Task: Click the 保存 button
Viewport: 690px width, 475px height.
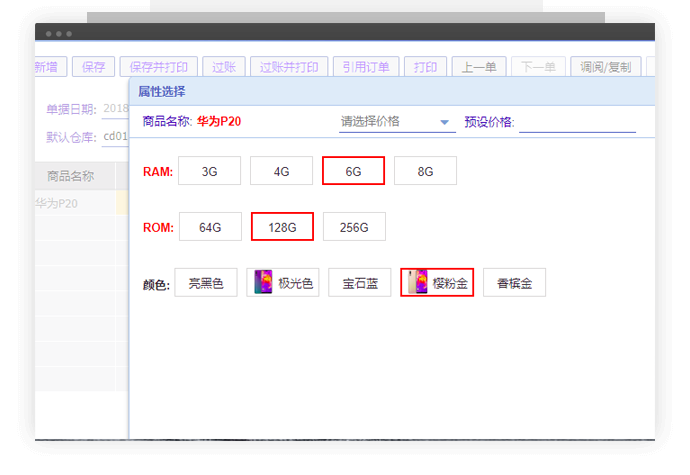Action: [93, 67]
